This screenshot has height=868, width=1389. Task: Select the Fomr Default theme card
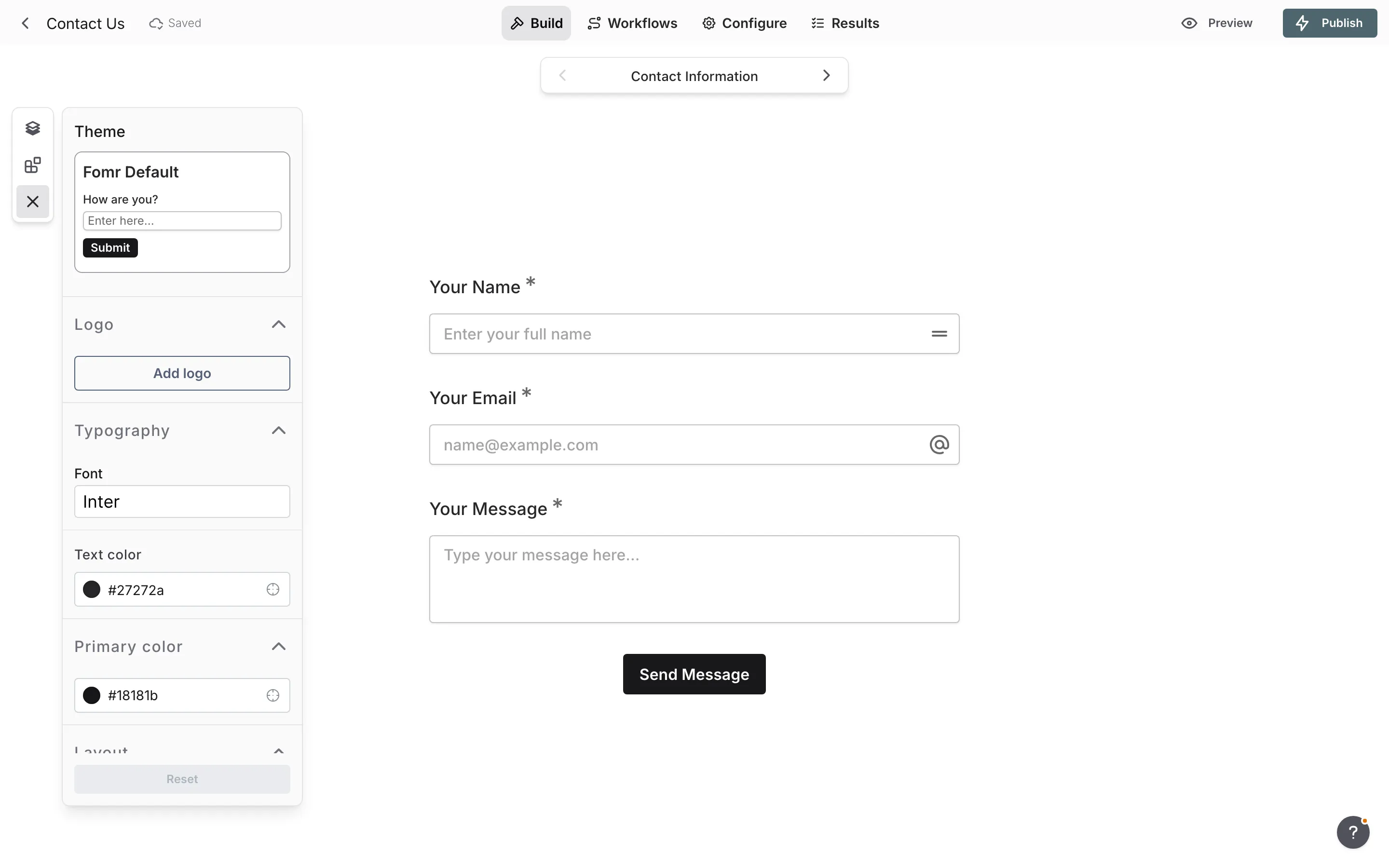tap(182, 212)
